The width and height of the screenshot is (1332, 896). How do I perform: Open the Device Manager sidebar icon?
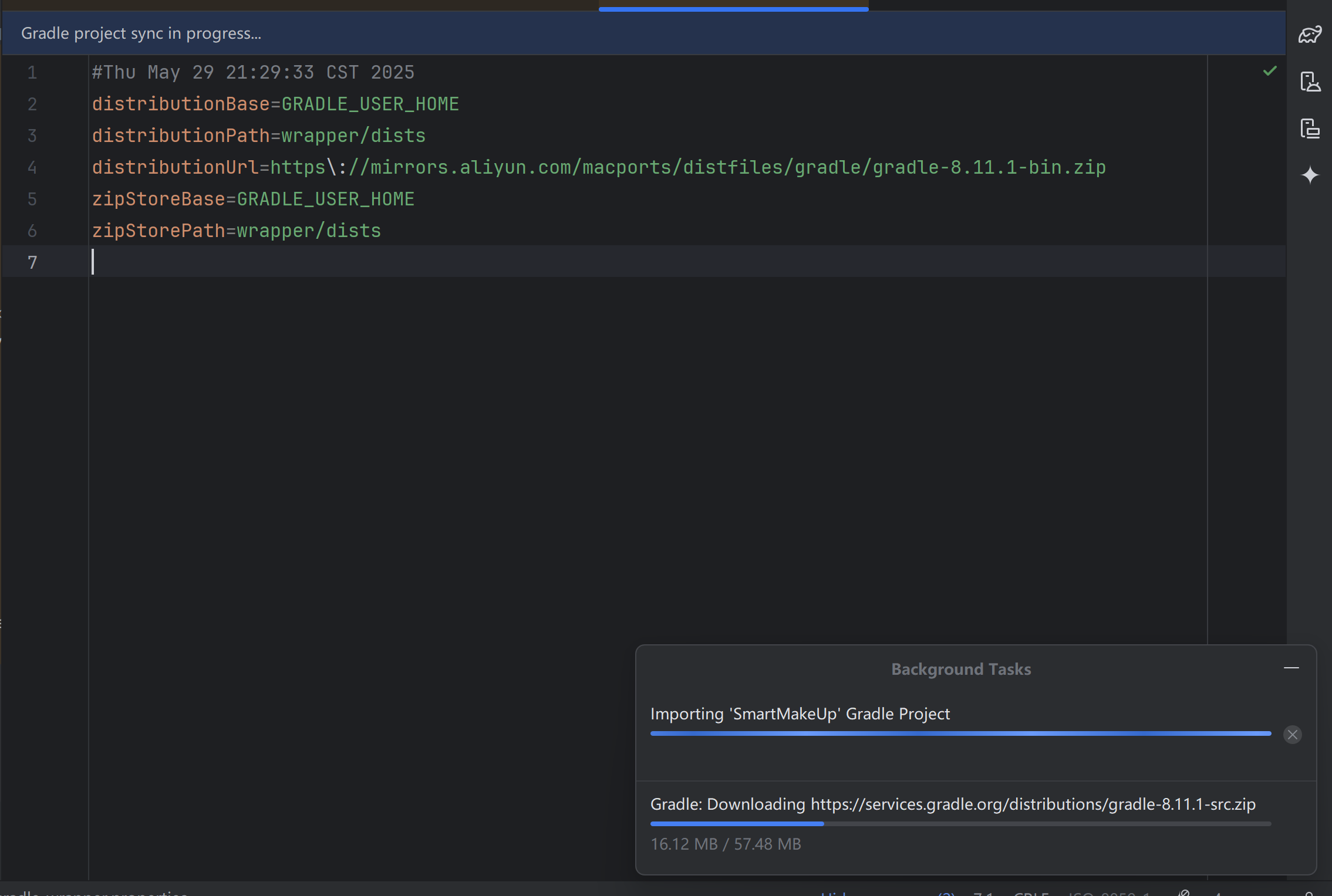point(1310,82)
